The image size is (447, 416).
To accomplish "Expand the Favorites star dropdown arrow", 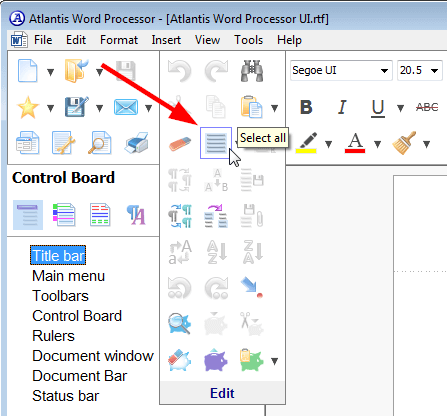I will coord(50,108).
